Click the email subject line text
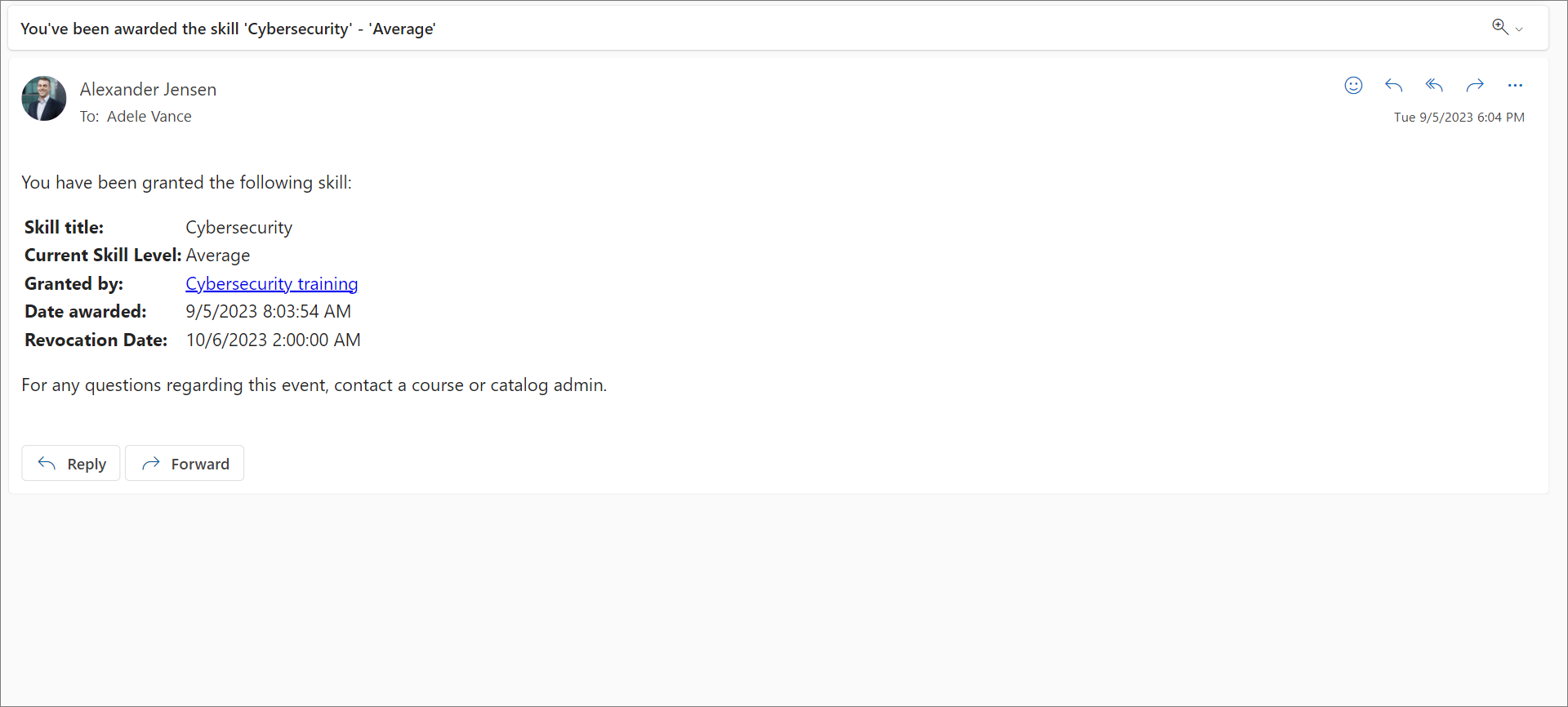1568x707 pixels. coord(228,29)
